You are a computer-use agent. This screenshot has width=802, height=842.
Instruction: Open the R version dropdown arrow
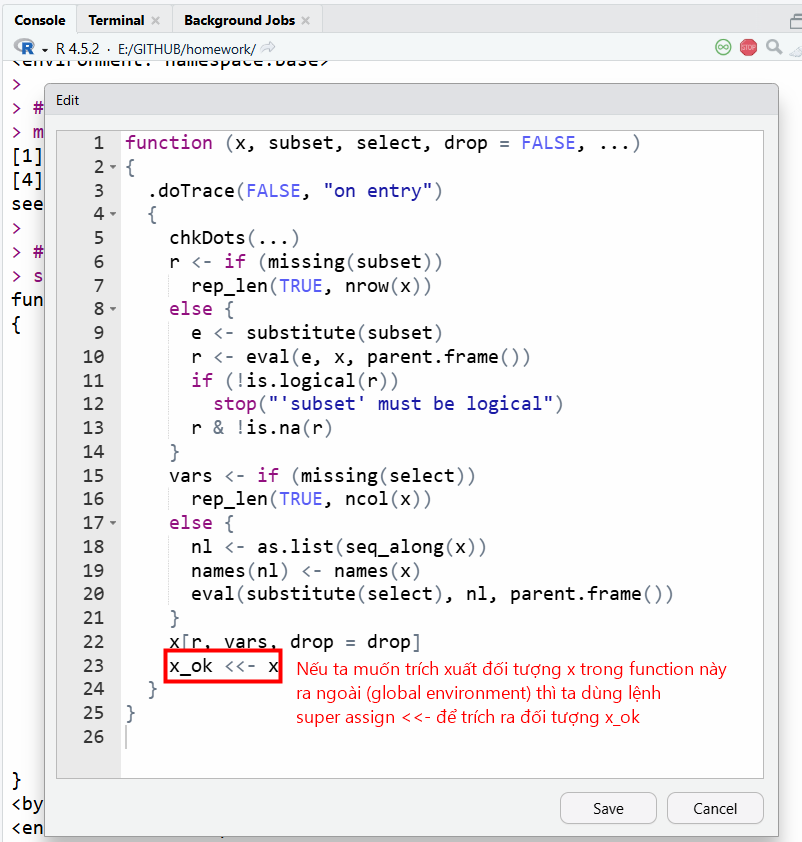pos(45,50)
